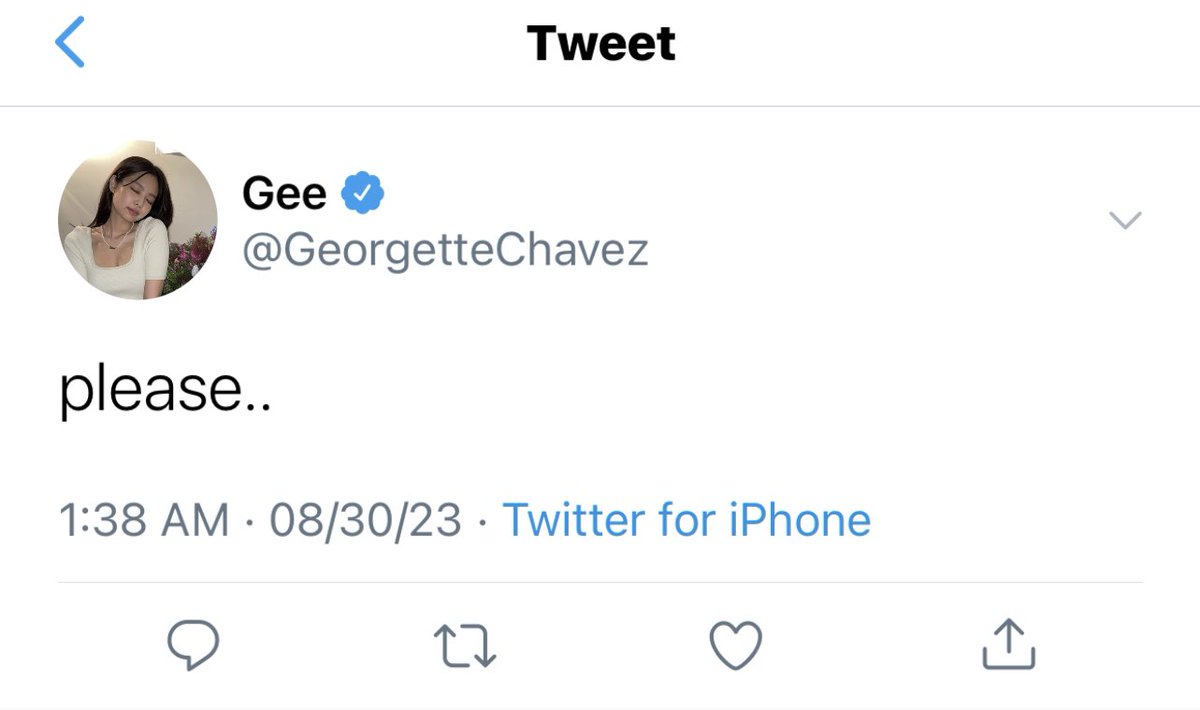This screenshot has width=1200, height=710.
Task: Like the tweet with the heart icon
Action: 736,645
